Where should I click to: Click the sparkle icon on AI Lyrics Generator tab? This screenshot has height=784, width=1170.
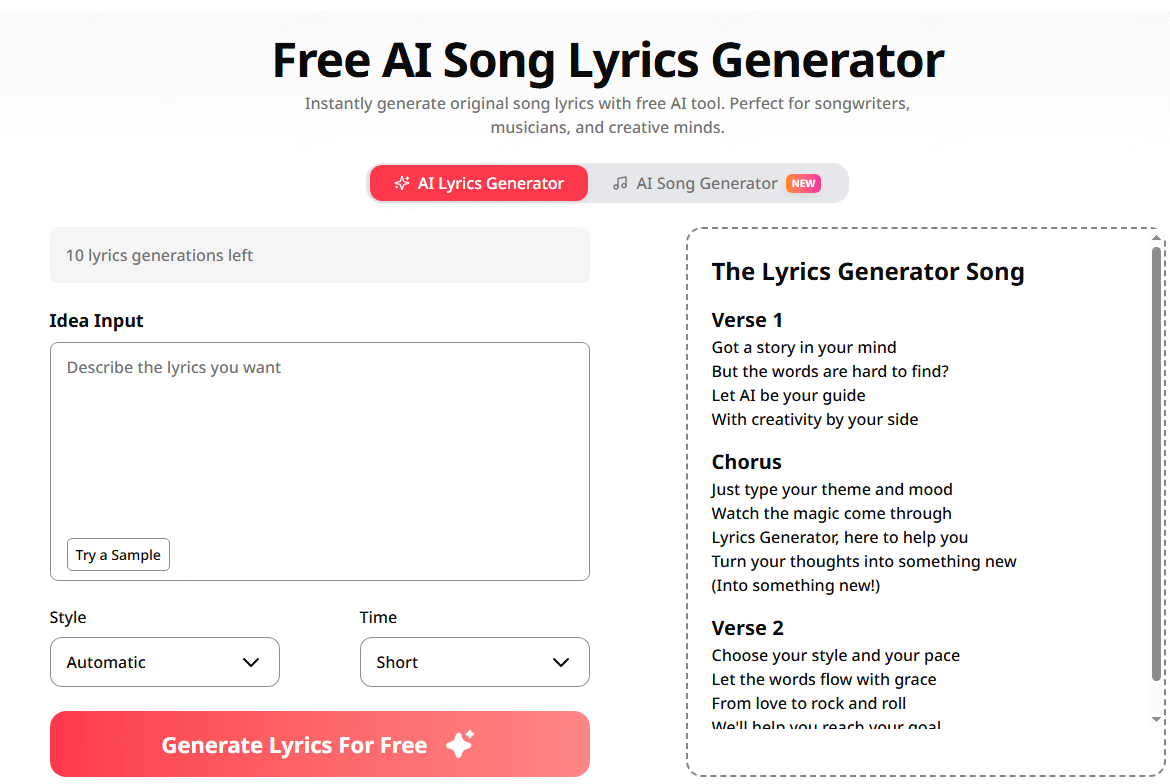coord(402,183)
